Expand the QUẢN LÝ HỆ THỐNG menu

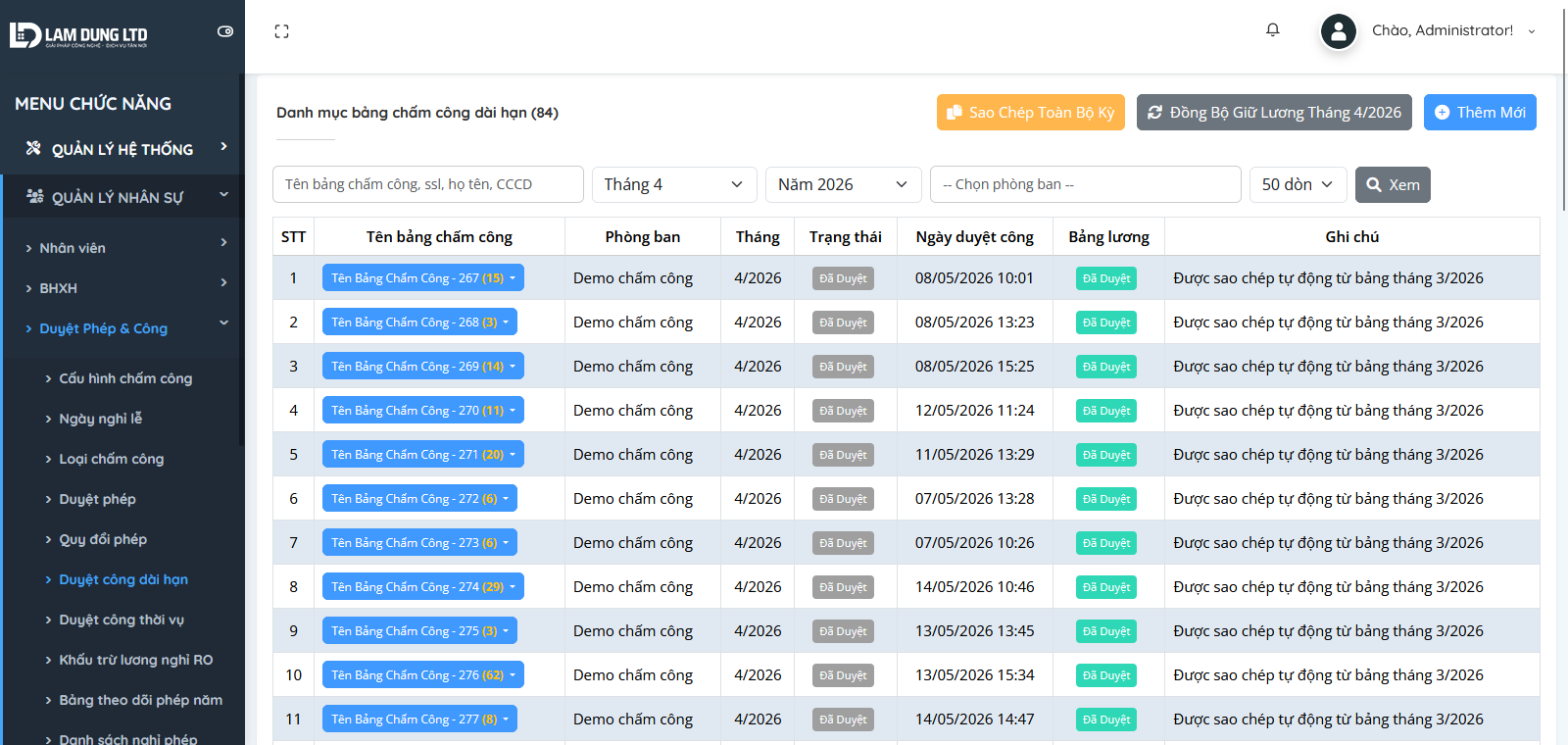tap(122, 149)
